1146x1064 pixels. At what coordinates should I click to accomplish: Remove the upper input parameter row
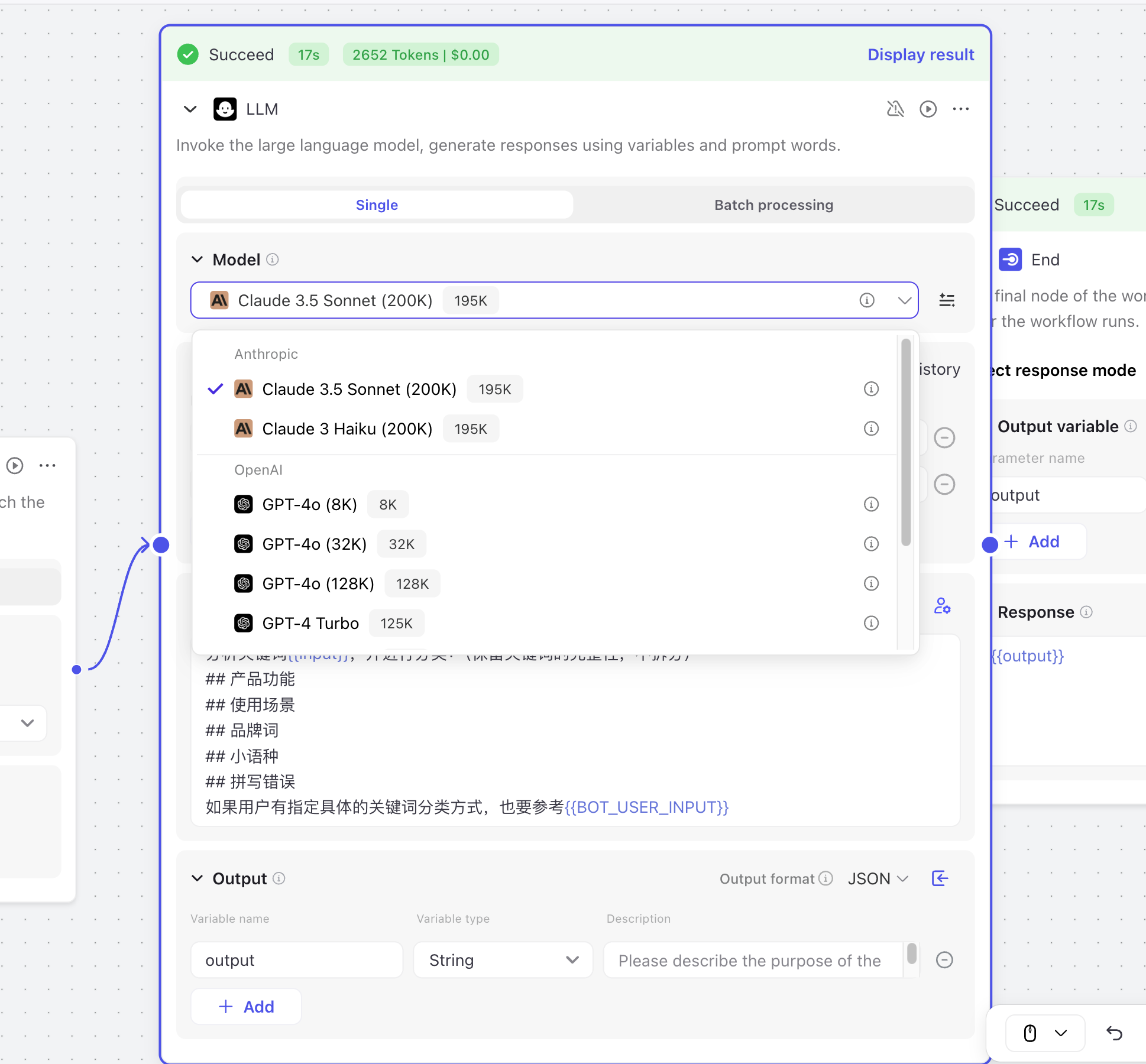[x=944, y=438]
